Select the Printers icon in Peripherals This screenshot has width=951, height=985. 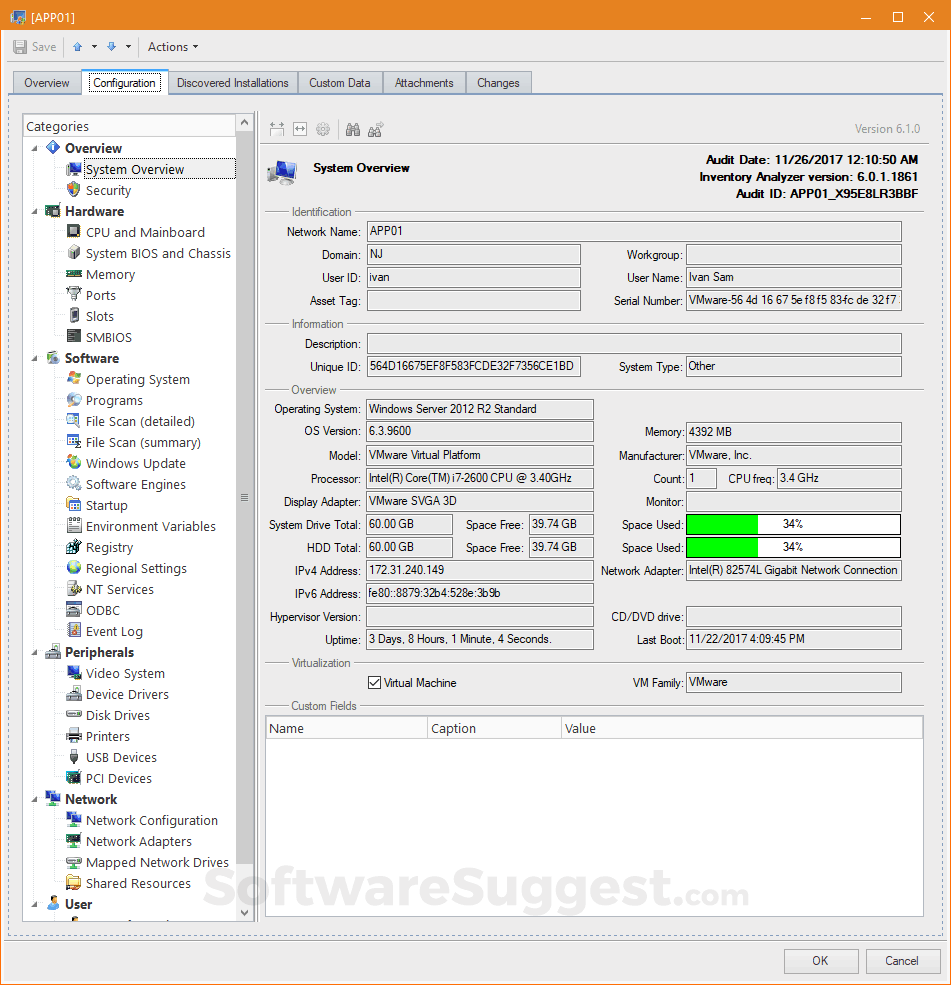74,736
